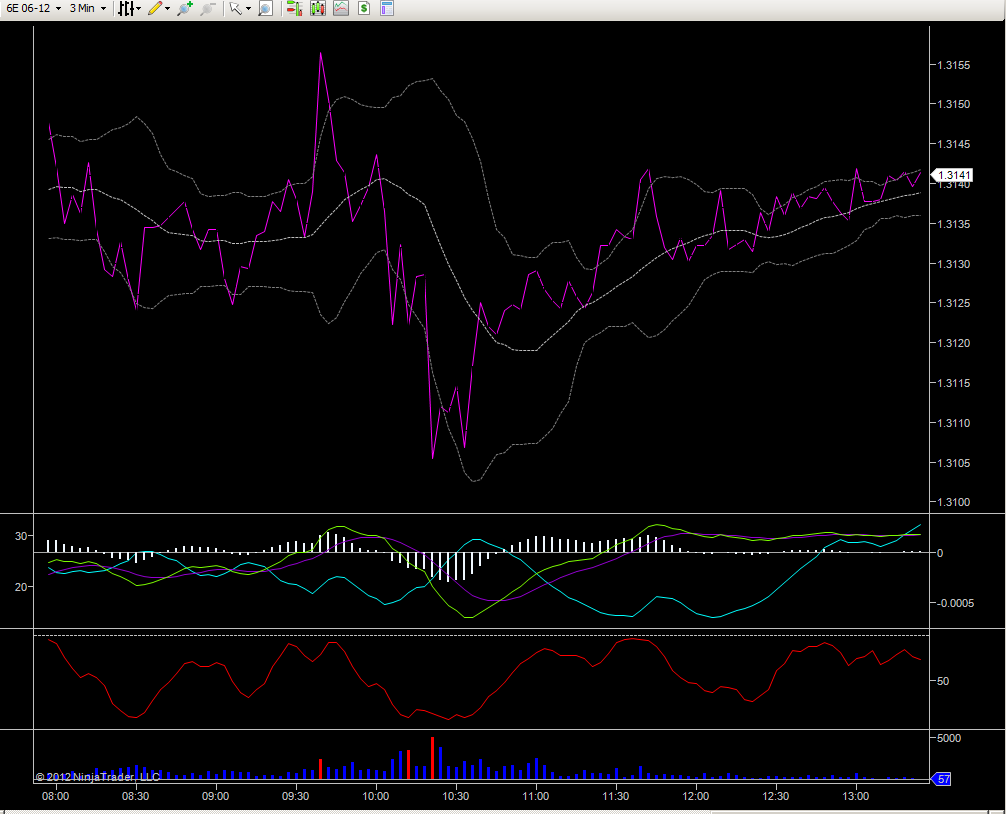1006x814 pixels.
Task: Expand the drawing tools dropdown arrow
Action: click(x=167, y=8)
